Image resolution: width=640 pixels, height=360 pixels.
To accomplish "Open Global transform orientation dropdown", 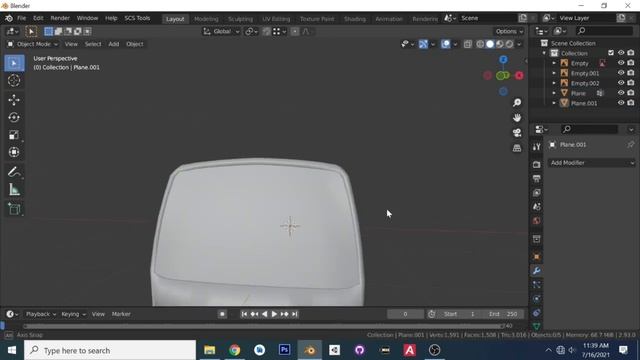I will tap(221, 31).
